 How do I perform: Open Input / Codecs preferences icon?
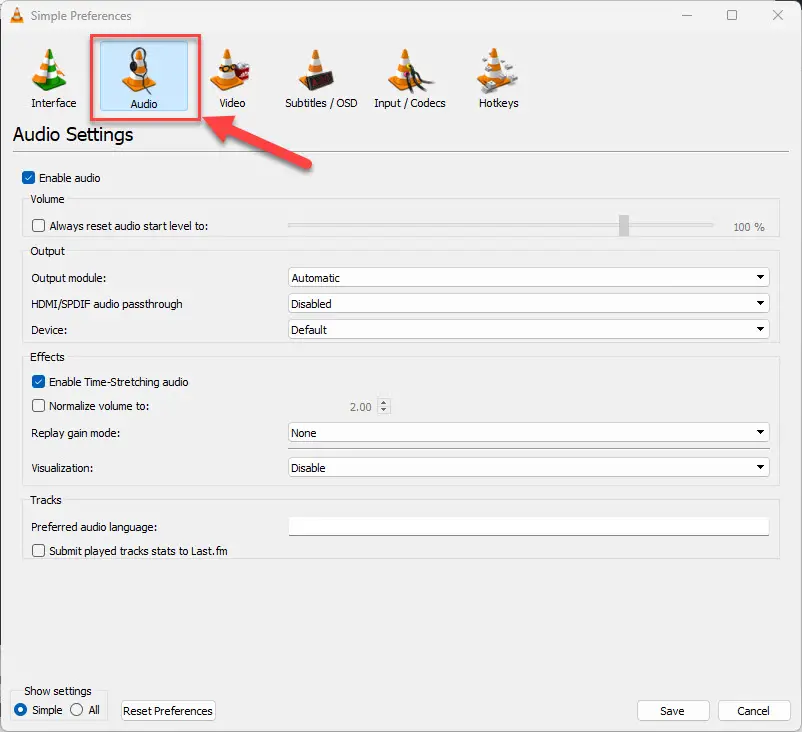(409, 70)
